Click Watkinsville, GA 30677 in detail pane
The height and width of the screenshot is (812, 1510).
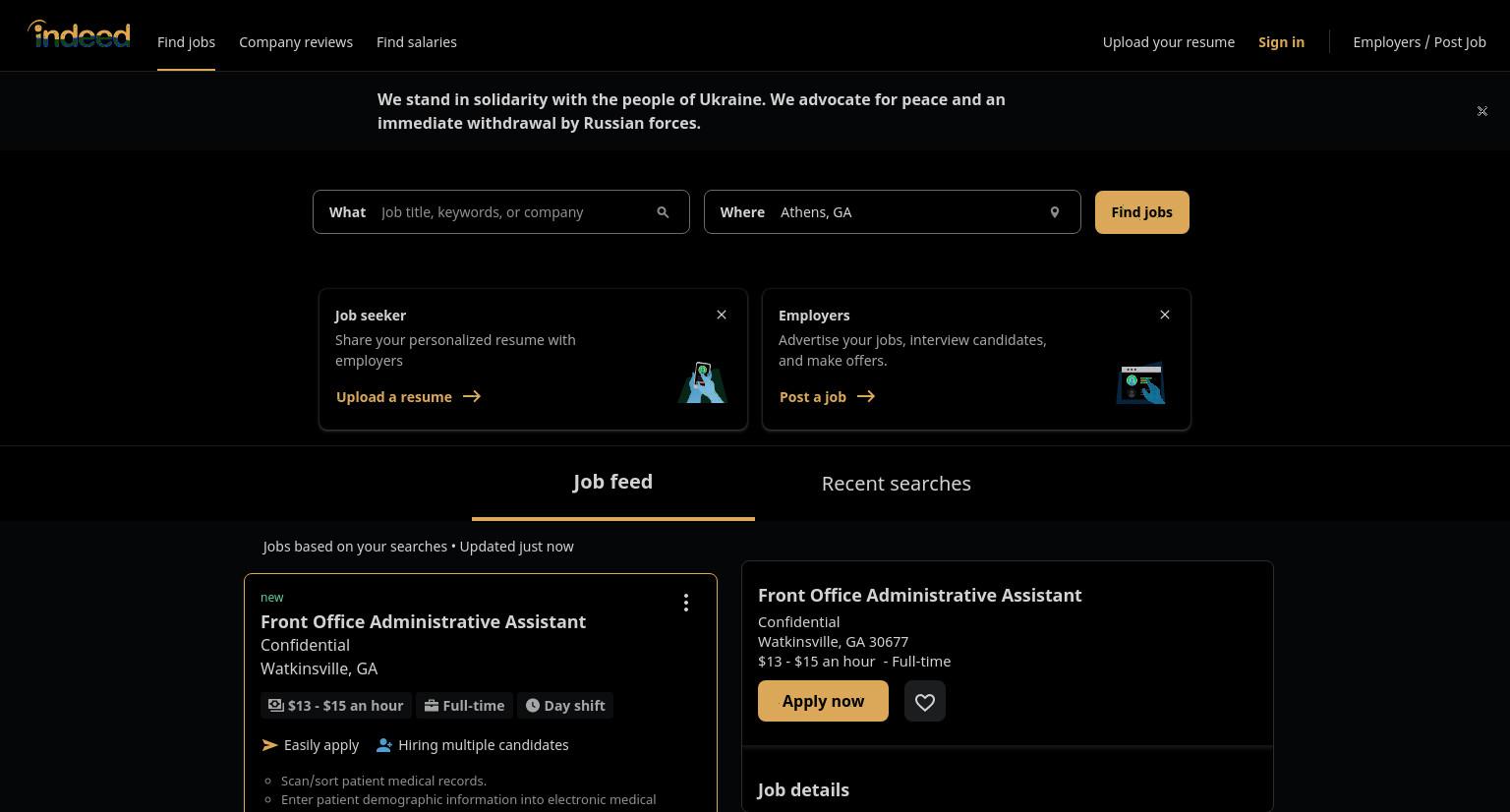pos(834,642)
